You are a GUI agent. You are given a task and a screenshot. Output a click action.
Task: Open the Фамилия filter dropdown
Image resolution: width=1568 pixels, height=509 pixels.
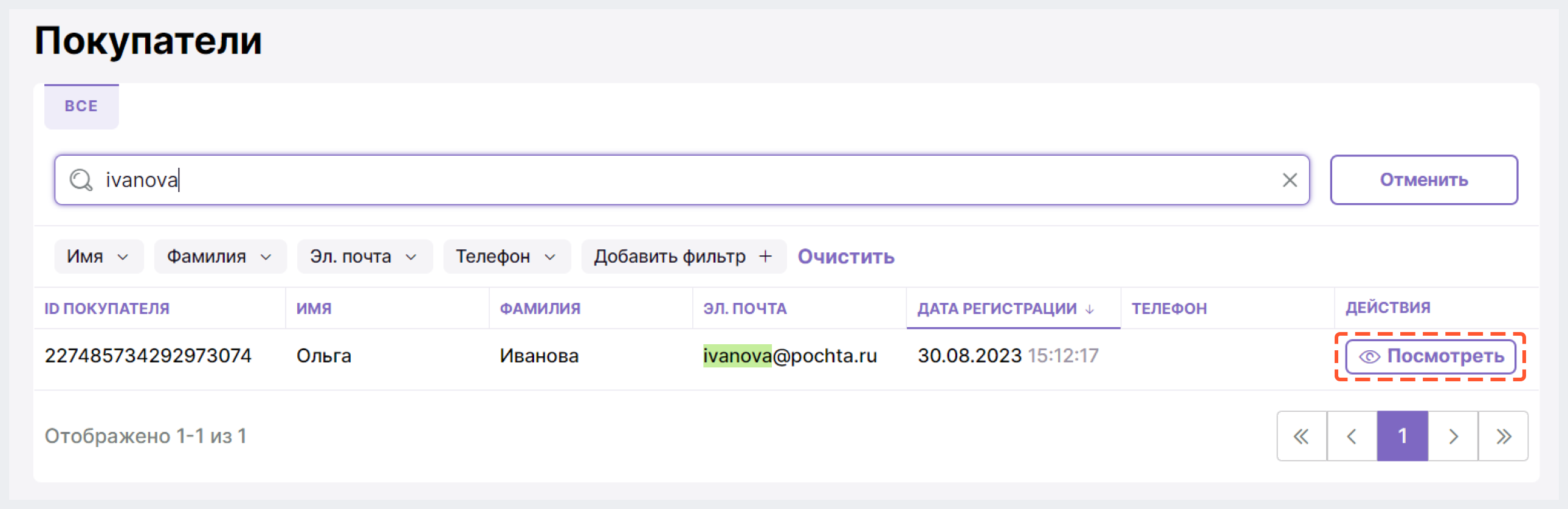220,257
